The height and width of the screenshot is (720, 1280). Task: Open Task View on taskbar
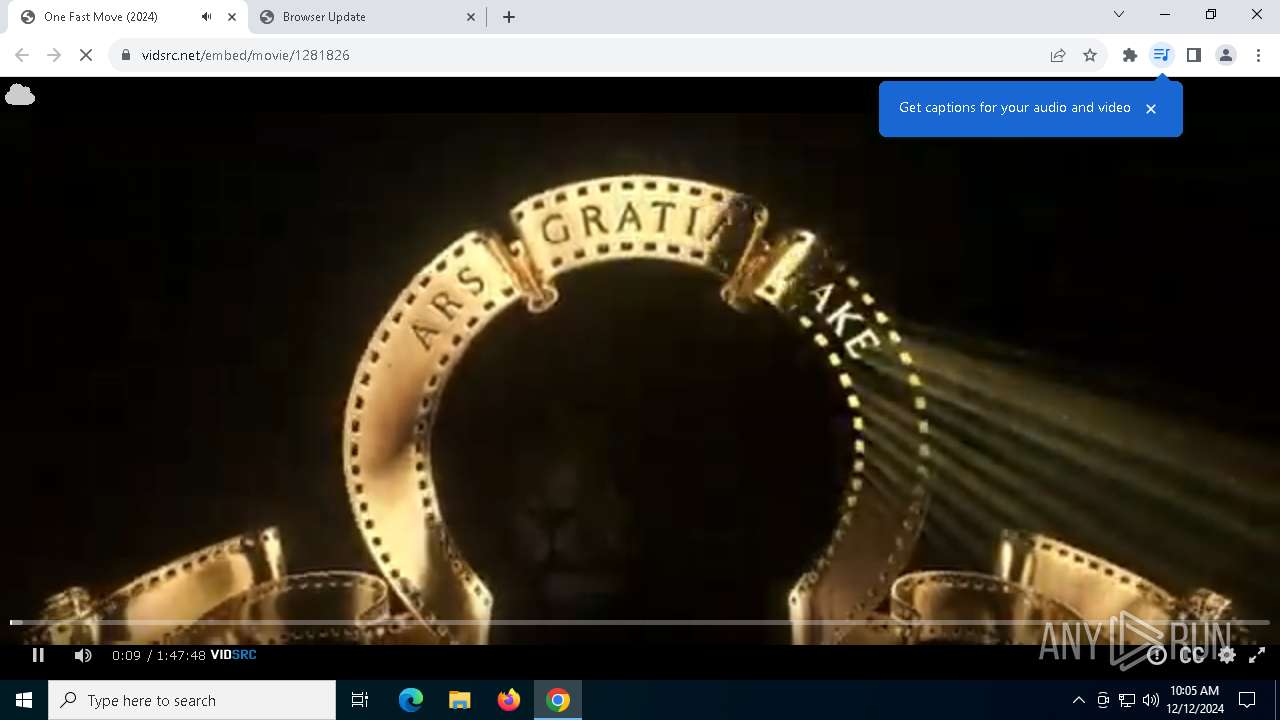tap(360, 700)
